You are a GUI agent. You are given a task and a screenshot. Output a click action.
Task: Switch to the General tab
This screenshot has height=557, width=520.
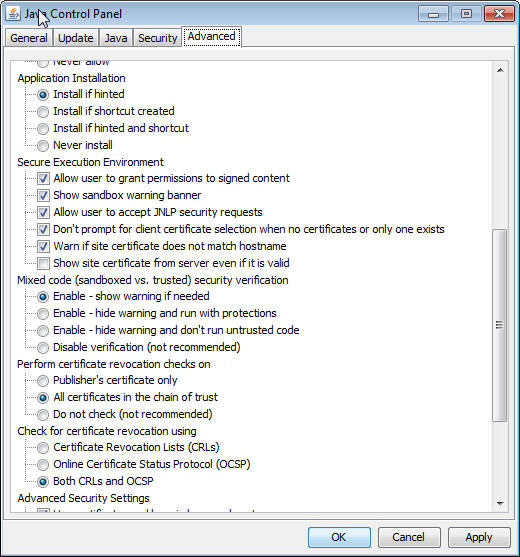pyautogui.click(x=29, y=38)
